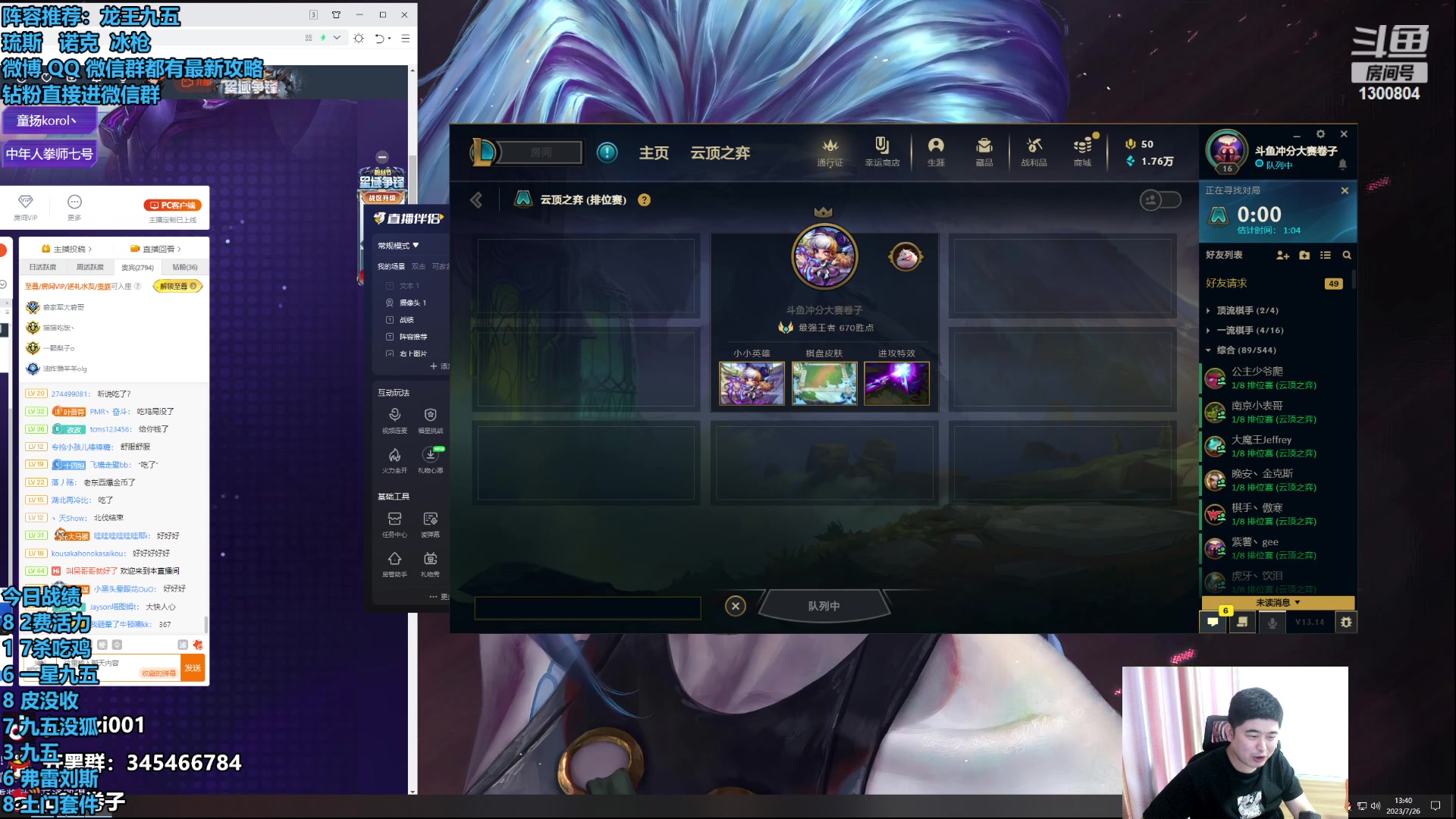Toggle the lobby open-party switch
Viewport: 1456px width, 819px height.
point(1160,200)
